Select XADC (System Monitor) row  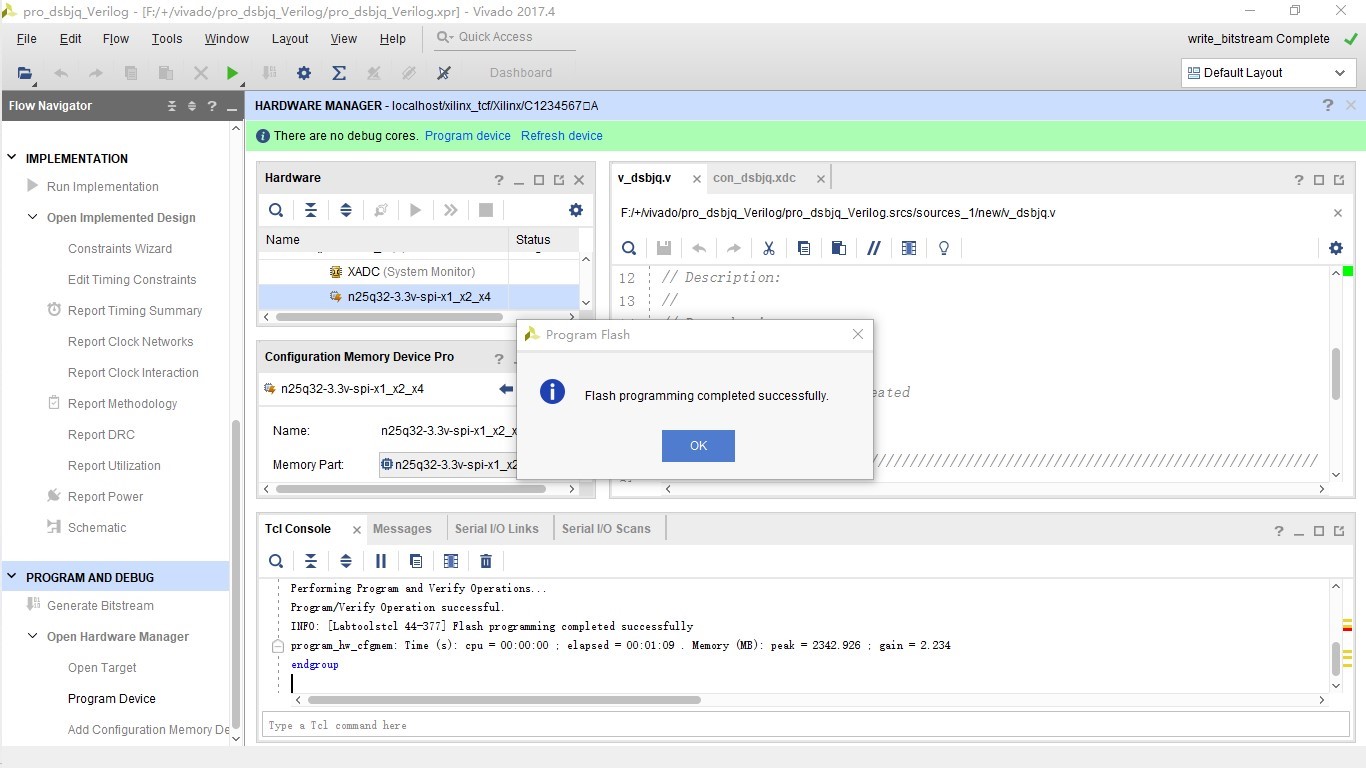pyautogui.click(x=418, y=272)
